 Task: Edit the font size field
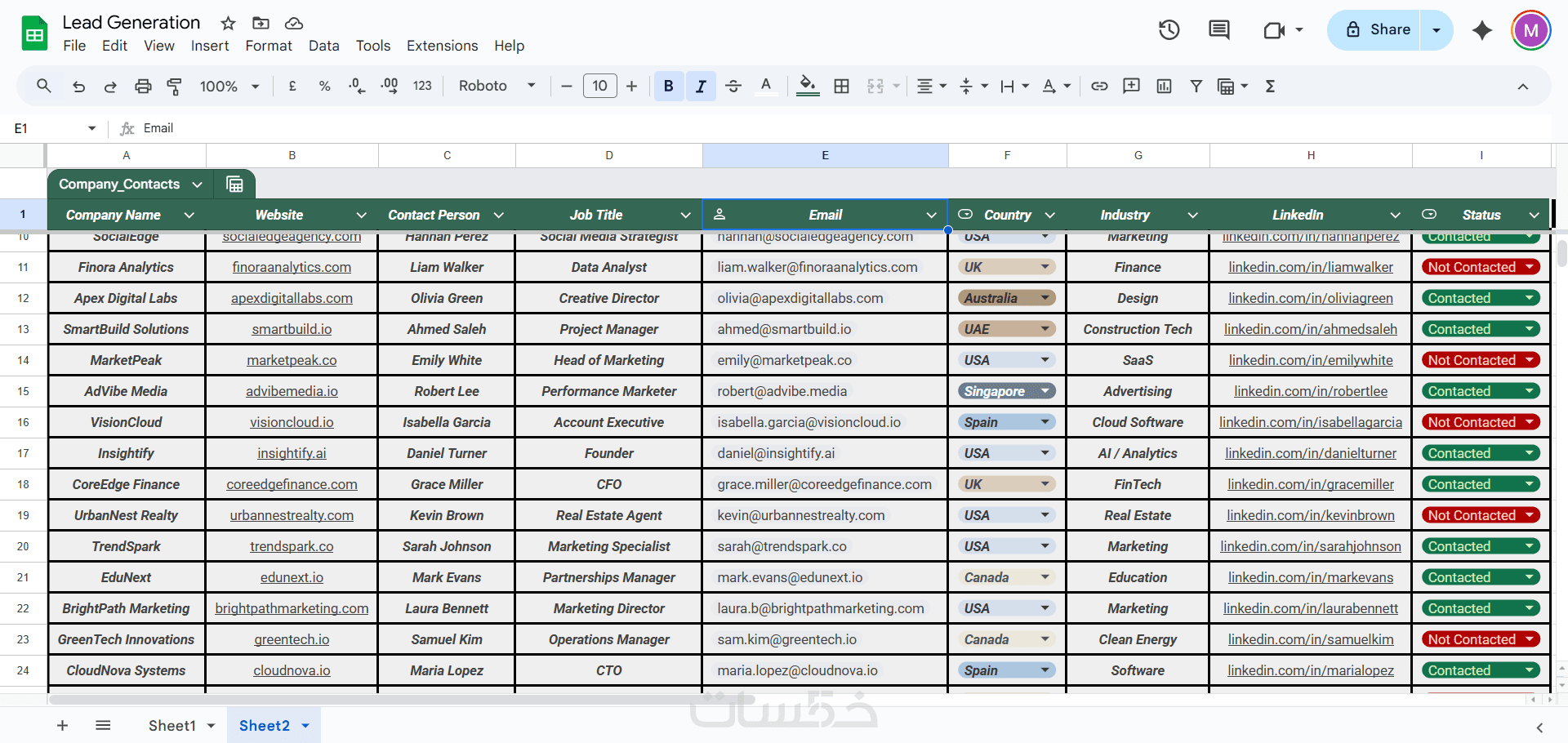click(600, 86)
